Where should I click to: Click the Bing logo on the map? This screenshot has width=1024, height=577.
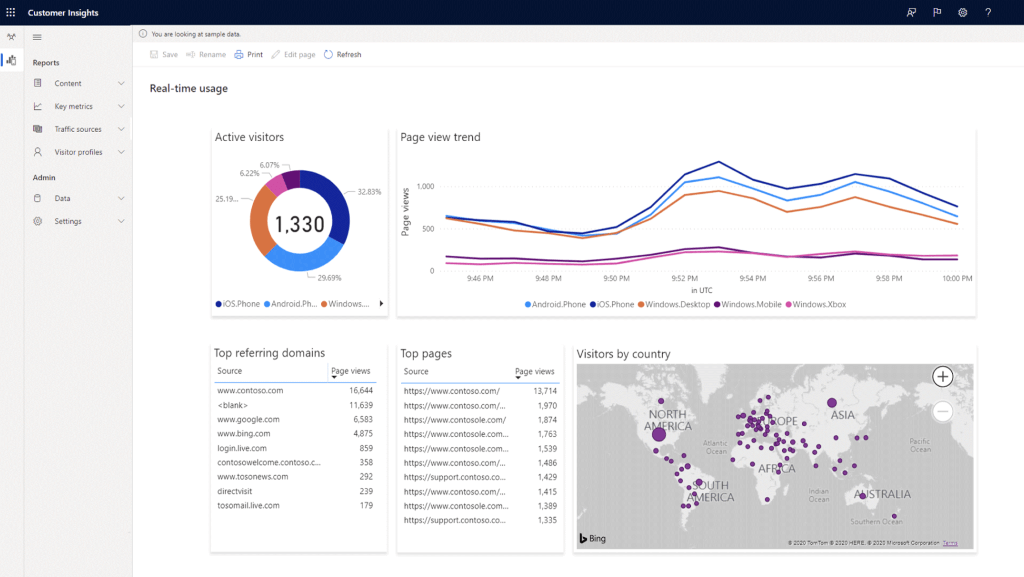click(593, 538)
